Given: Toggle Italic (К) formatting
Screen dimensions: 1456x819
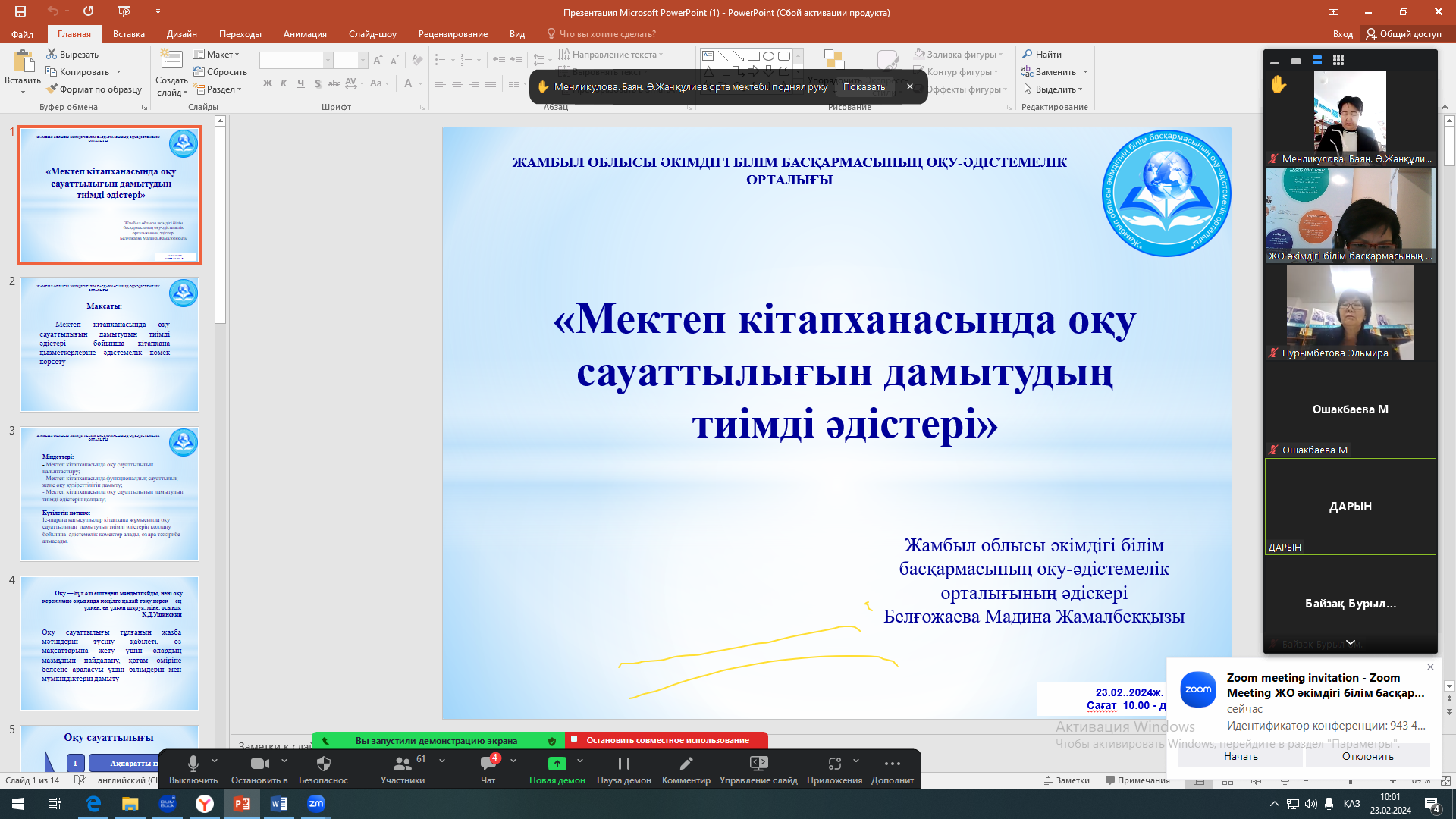Looking at the screenshot, I should (x=284, y=83).
